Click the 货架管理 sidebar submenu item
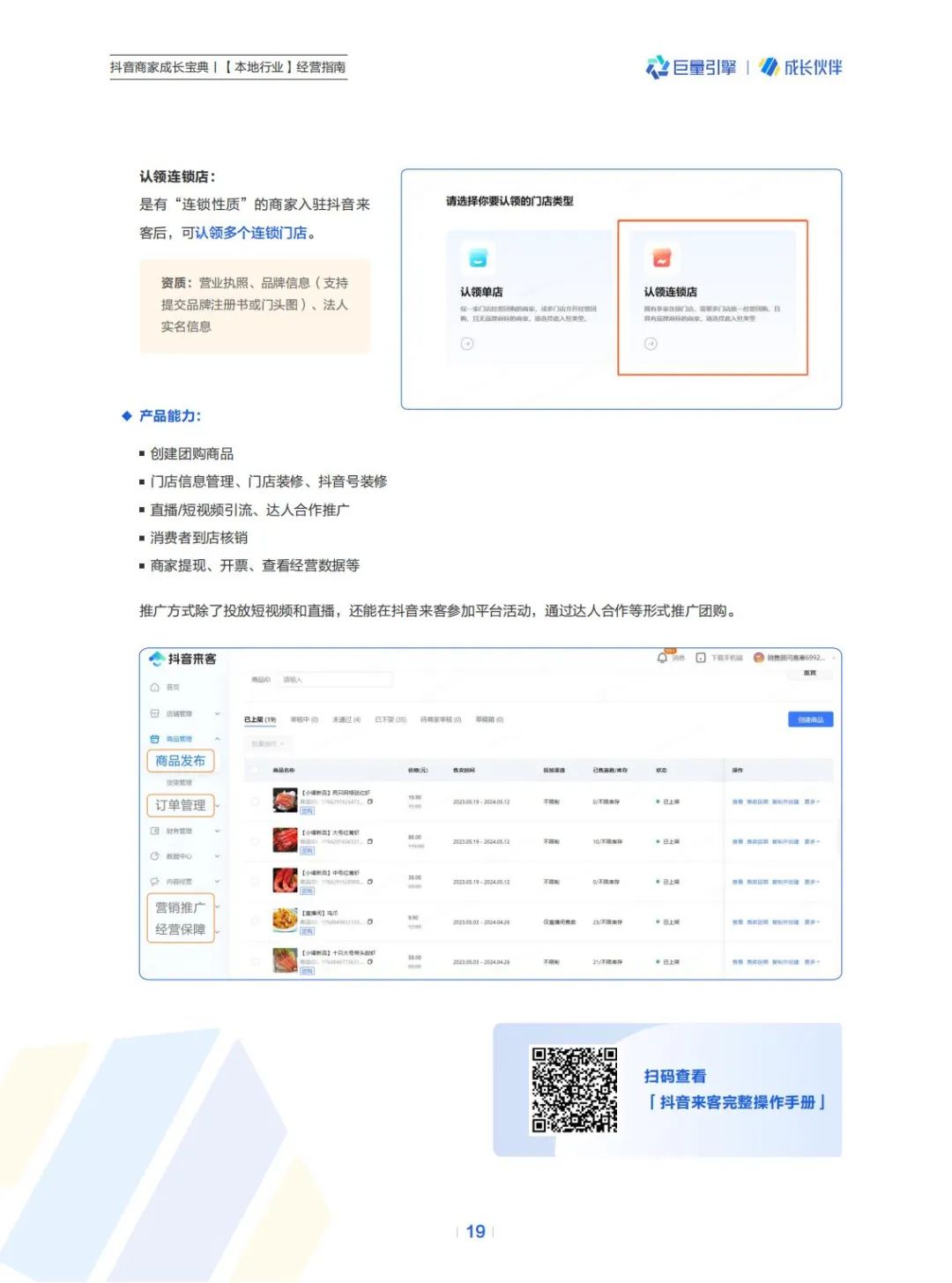The height and width of the screenshot is (1283, 952). [x=179, y=782]
